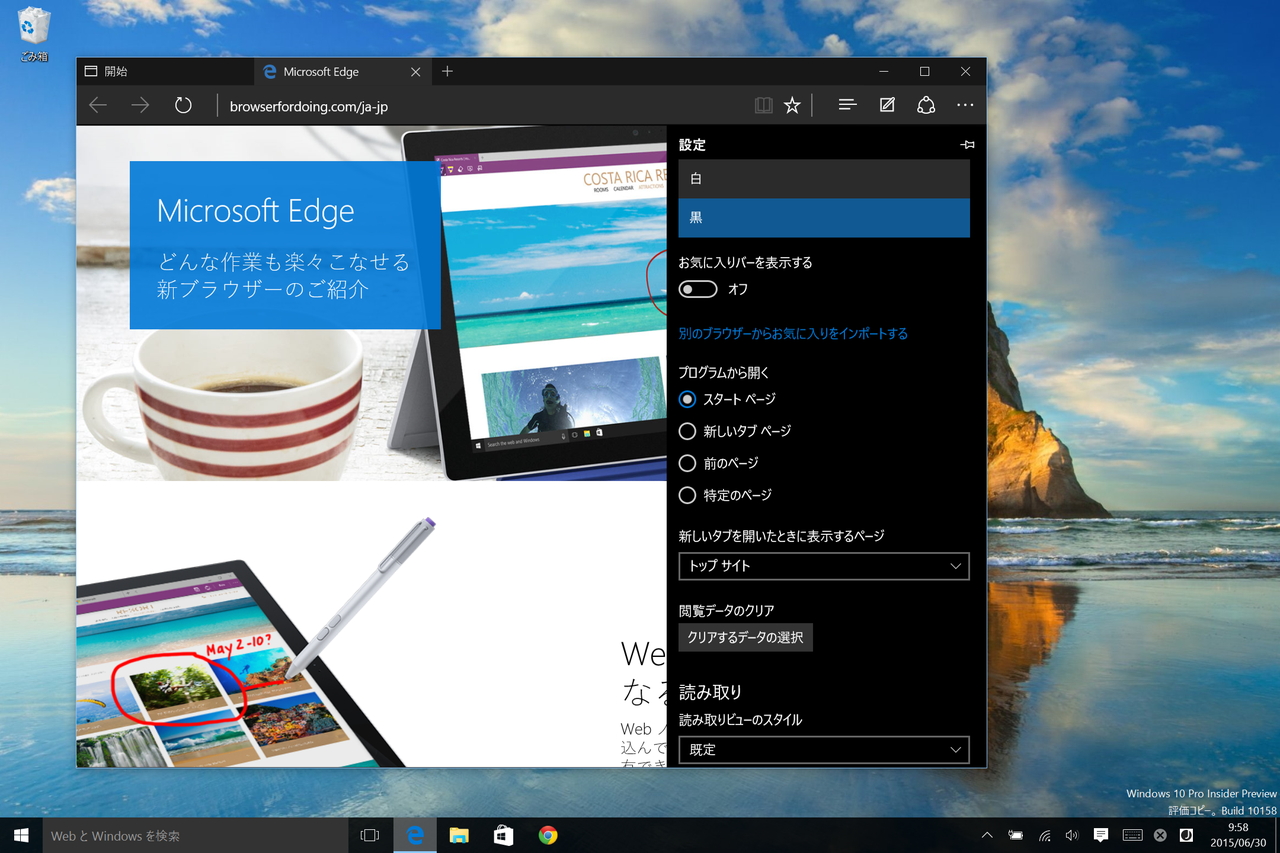The image size is (1280, 853).
Task: Select 新しいタブ ページ radio option
Action: [x=687, y=431]
